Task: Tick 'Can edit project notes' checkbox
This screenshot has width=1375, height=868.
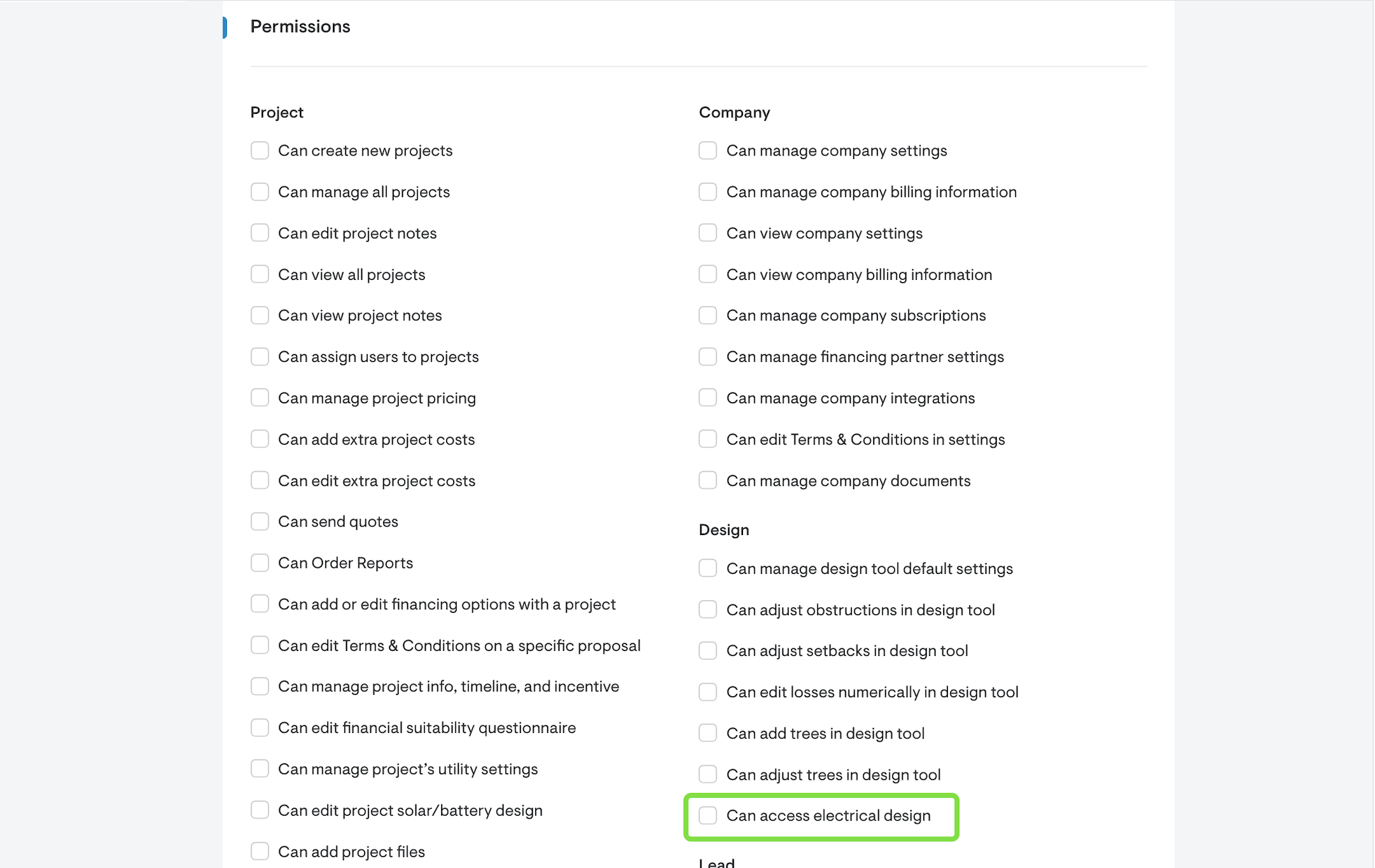Action: [x=259, y=233]
